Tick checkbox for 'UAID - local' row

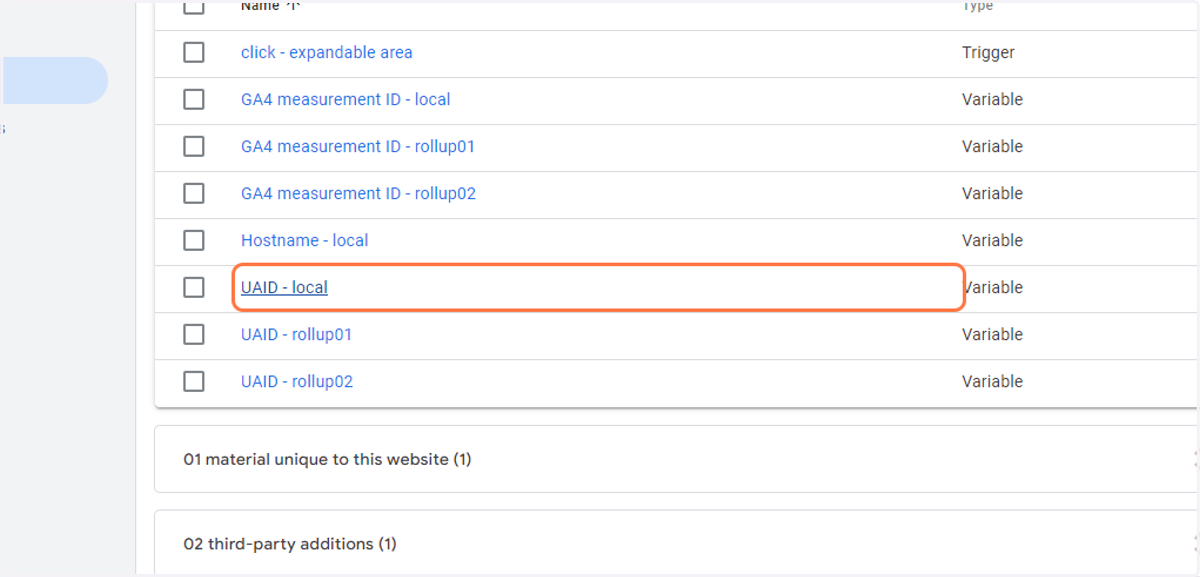pos(194,287)
